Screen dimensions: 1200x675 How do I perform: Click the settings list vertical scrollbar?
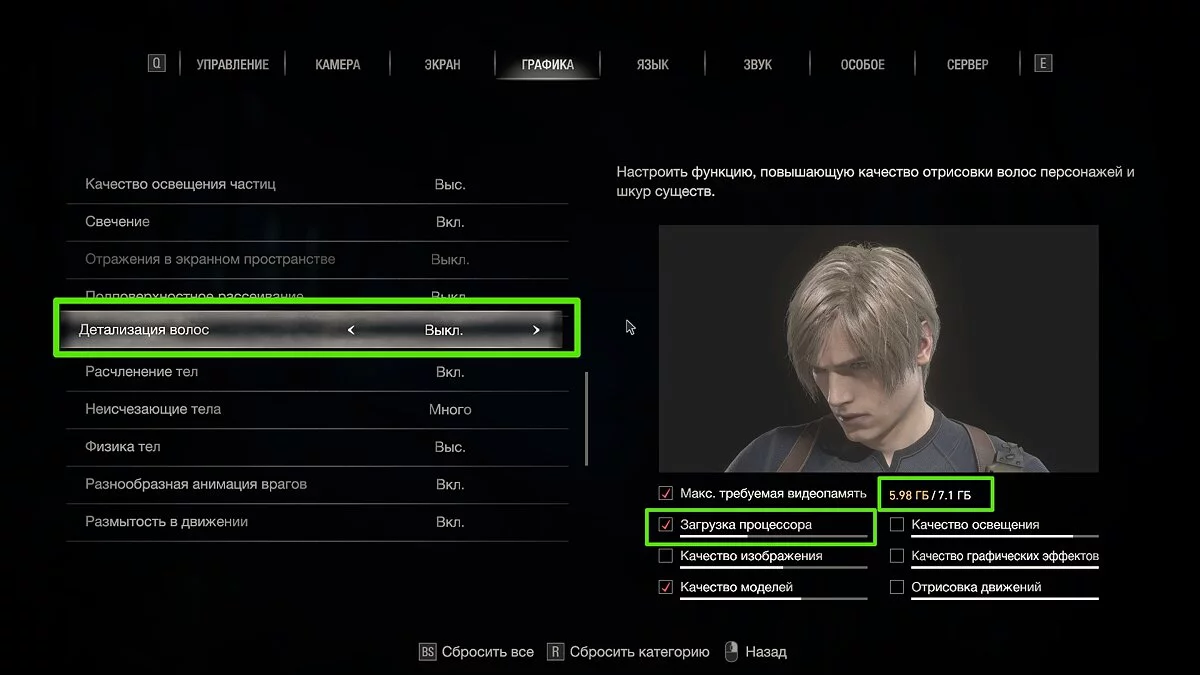point(587,418)
